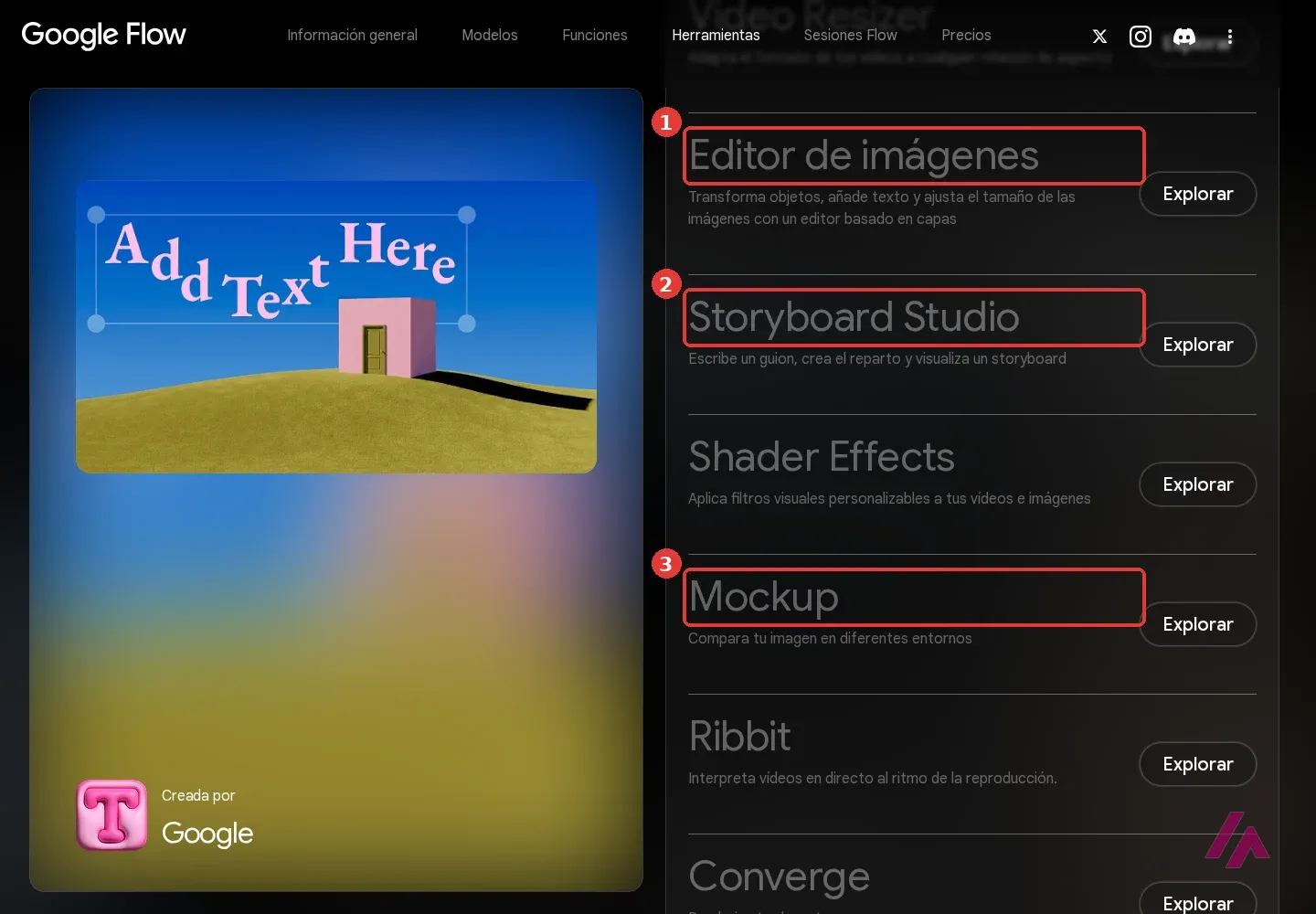This screenshot has width=1316, height=914.
Task: Click 'Escribe un guion' storyboard description
Action: coord(877,358)
